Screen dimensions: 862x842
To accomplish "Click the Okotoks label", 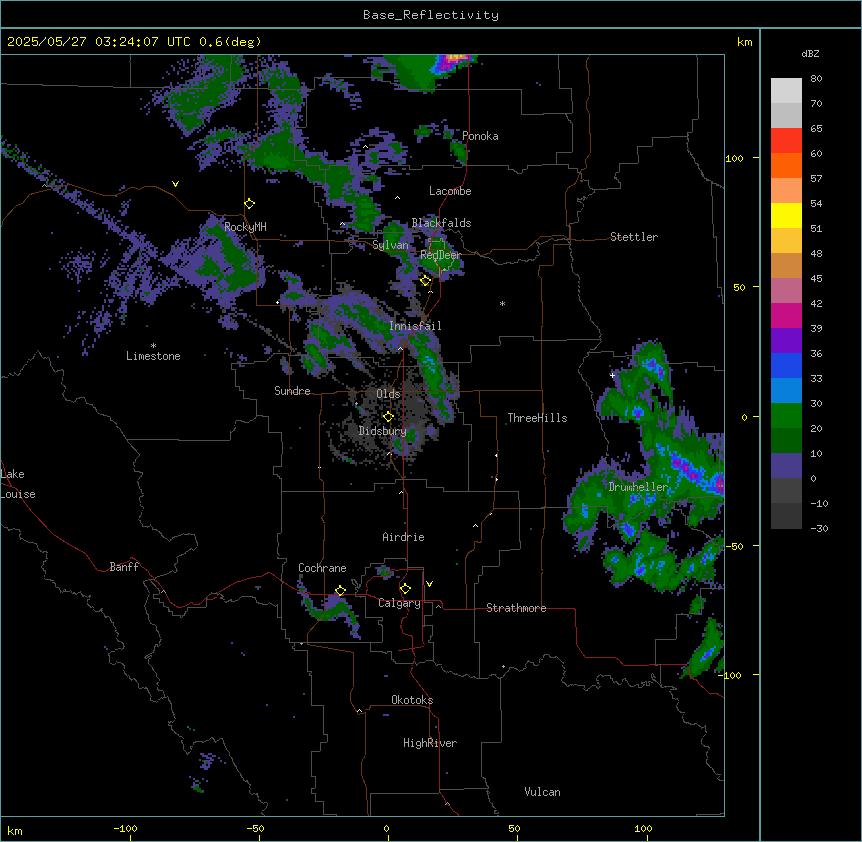I will pyautogui.click(x=412, y=700).
